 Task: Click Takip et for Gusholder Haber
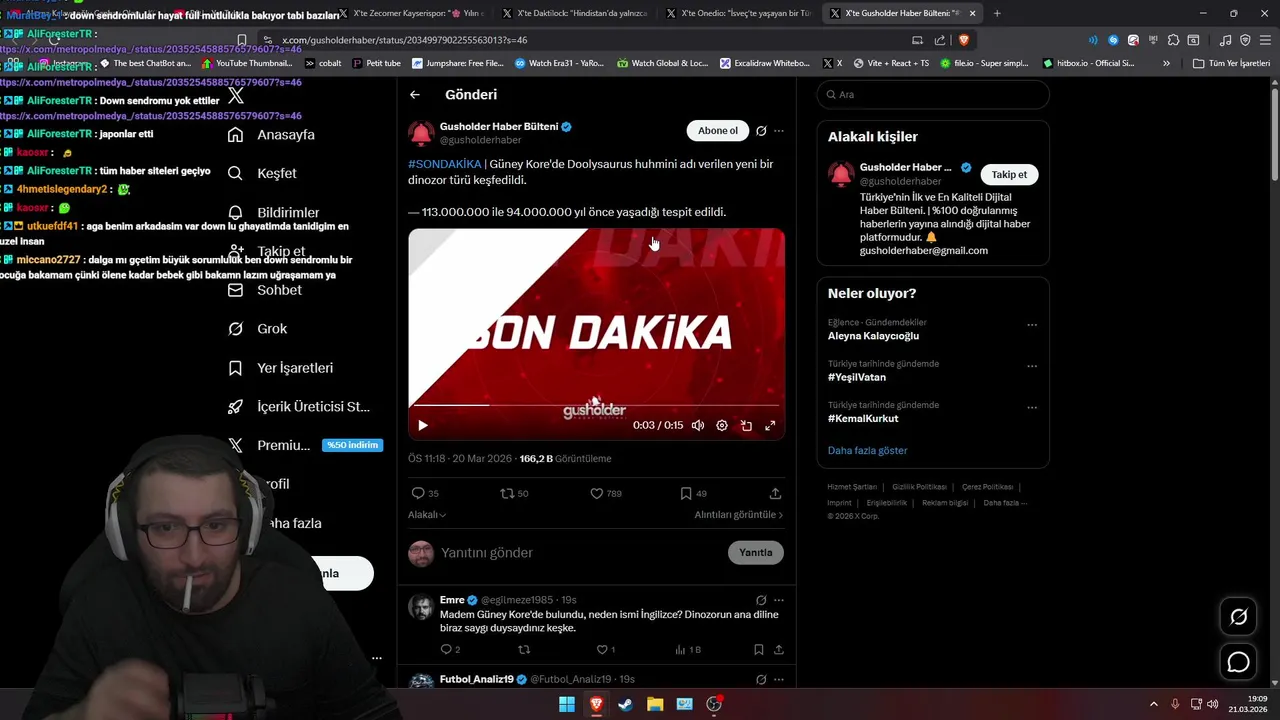[x=1009, y=175]
